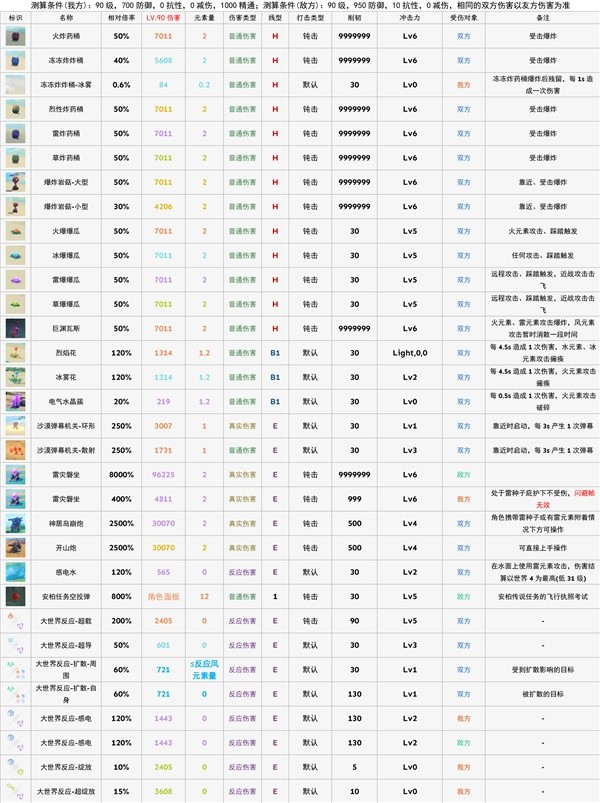
Task: Click the 冰雾花 plant thumbnail
Action: [x=15, y=377]
